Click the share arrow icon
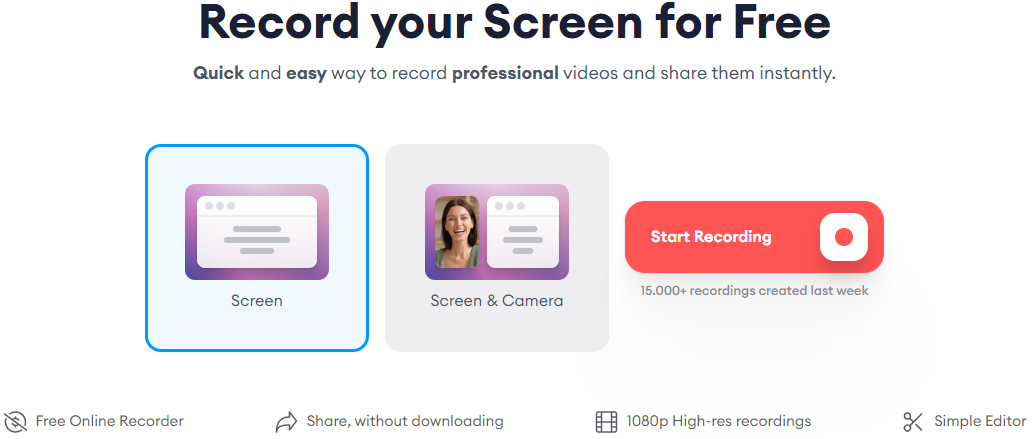The image size is (1033, 439). pos(286,421)
